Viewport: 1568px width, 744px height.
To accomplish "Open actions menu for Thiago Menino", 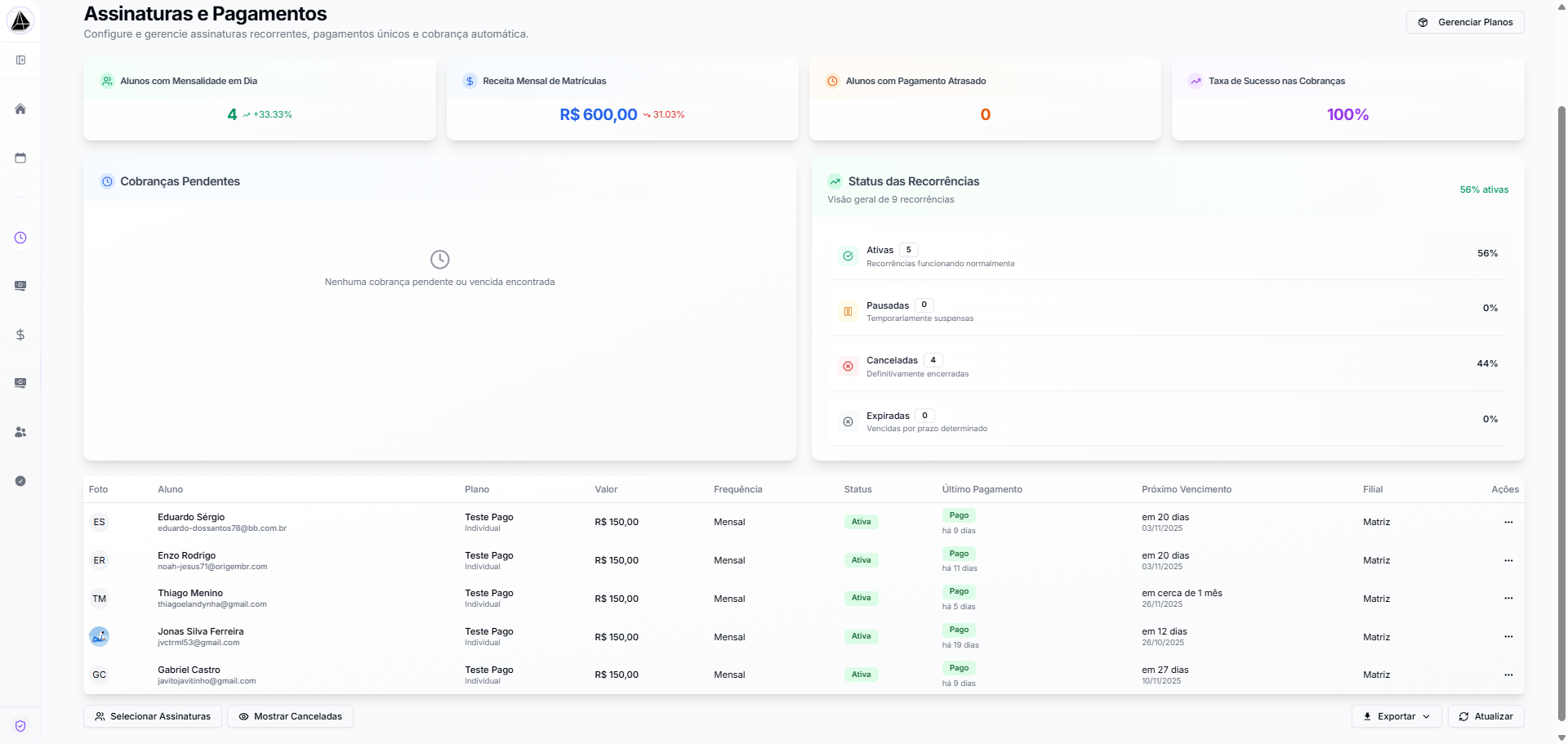I will pos(1508,599).
